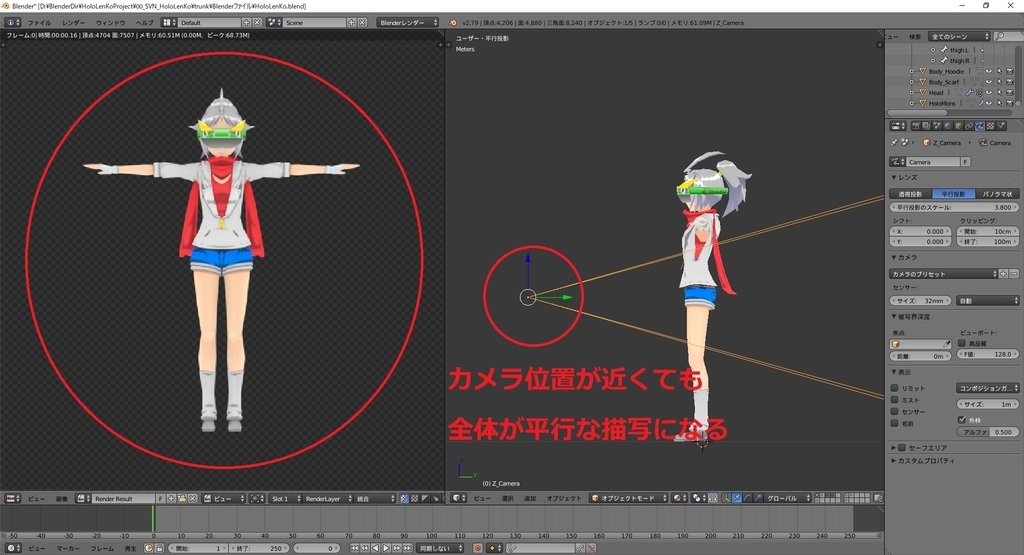
Task: Jump to the first frame in timeline
Action: [x=354, y=548]
